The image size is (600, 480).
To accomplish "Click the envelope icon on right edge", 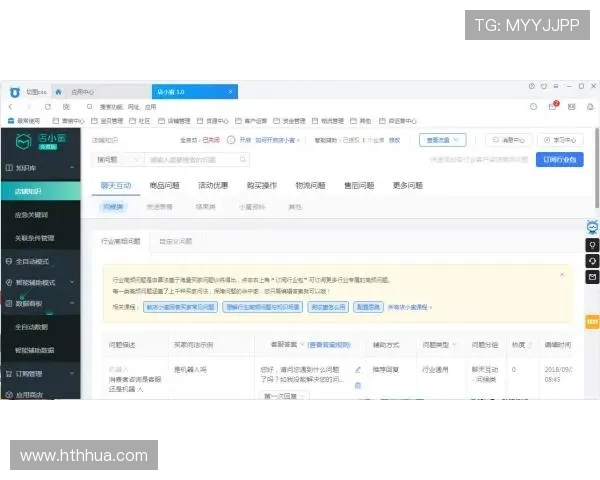I will pyautogui.click(x=592, y=277).
